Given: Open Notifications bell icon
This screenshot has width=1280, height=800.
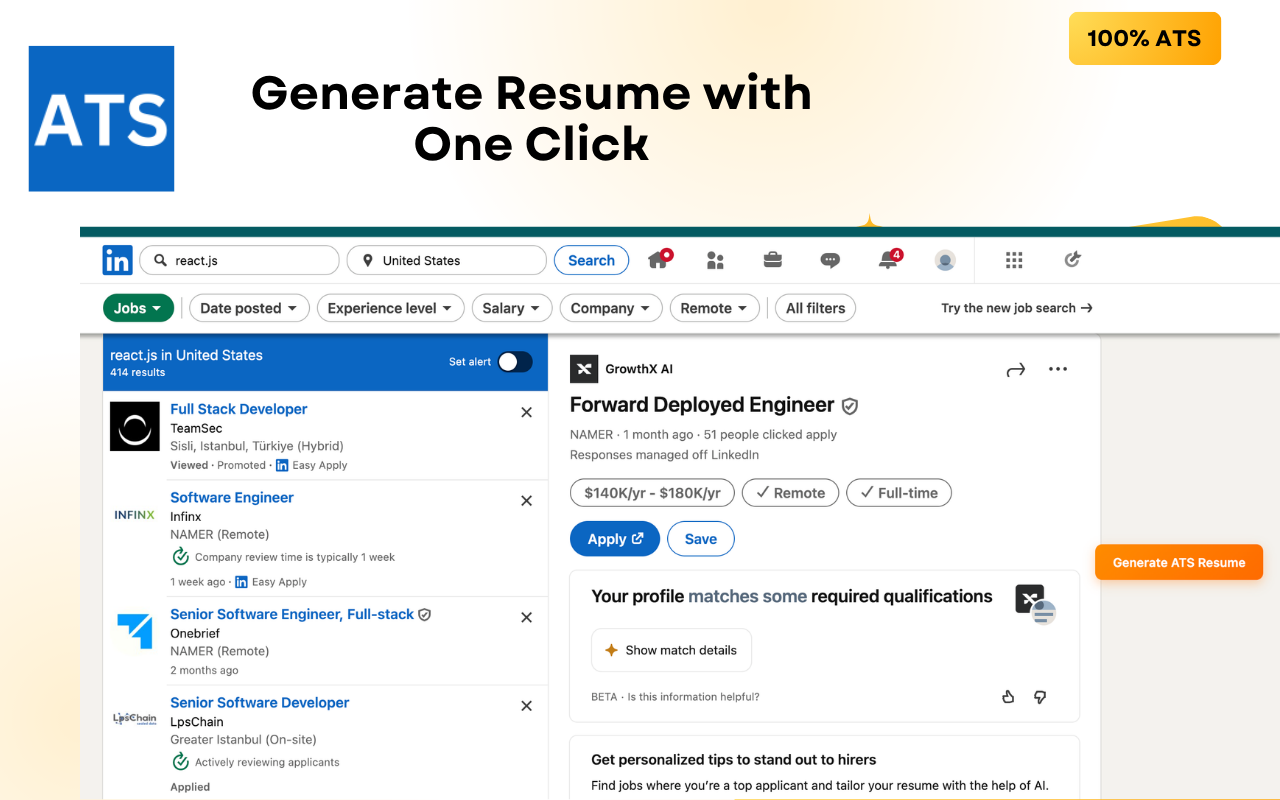Looking at the screenshot, I should click(889, 260).
